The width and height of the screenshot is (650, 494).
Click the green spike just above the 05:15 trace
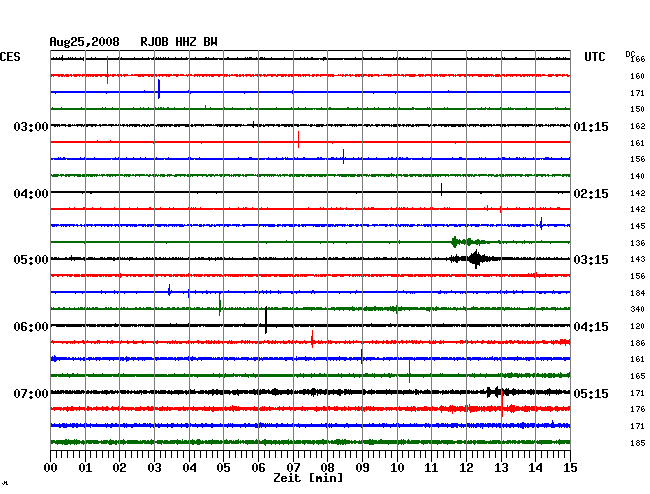point(410,371)
